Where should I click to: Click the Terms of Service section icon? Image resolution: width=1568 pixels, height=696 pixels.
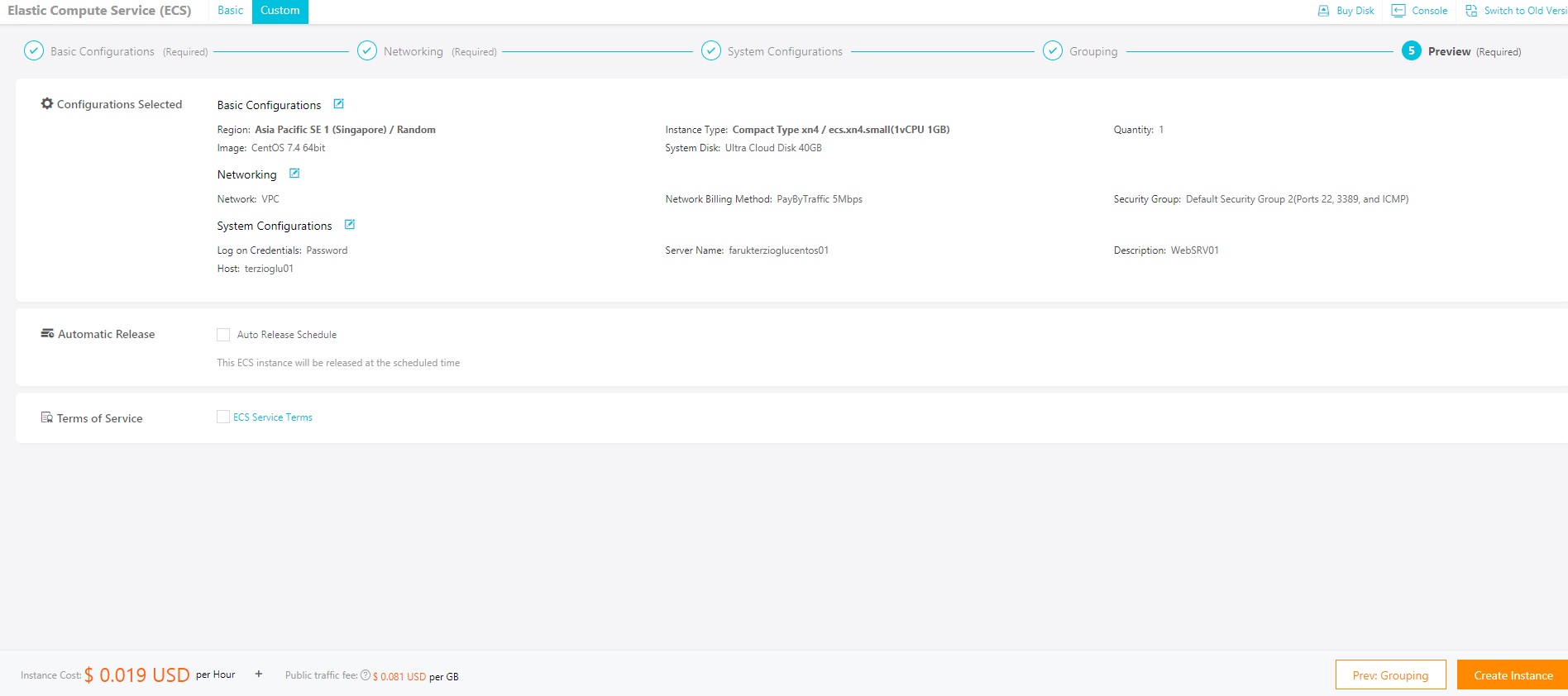coord(47,417)
